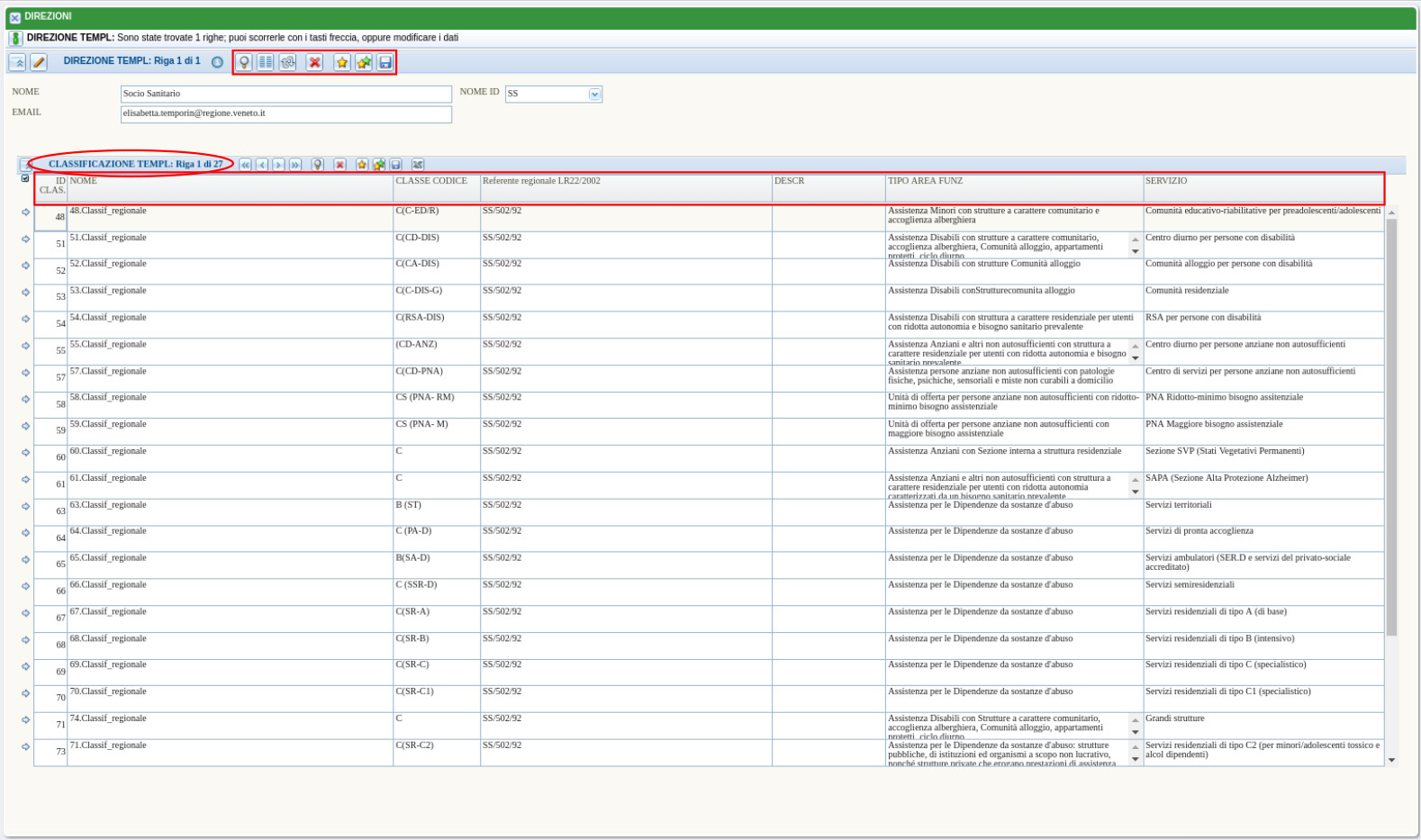Open the NOME ID dropdown
The width and height of the screenshot is (1421, 840).
pyautogui.click(x=594, y=95)
